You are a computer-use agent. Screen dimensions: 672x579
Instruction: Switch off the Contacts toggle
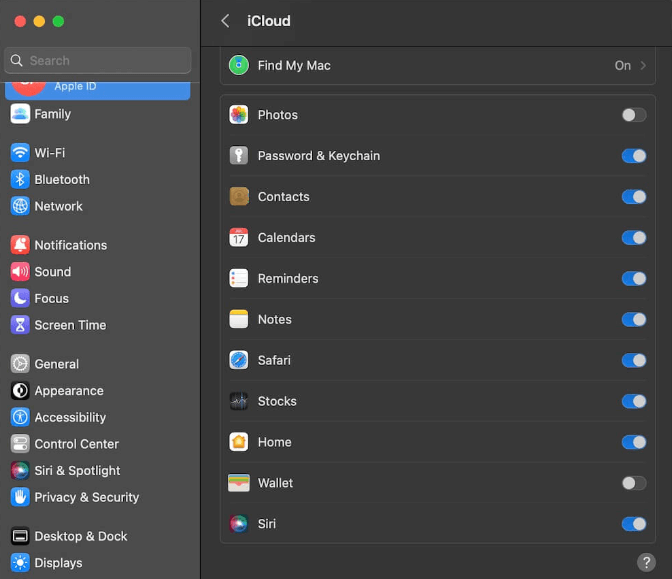[x=633, y=197]
